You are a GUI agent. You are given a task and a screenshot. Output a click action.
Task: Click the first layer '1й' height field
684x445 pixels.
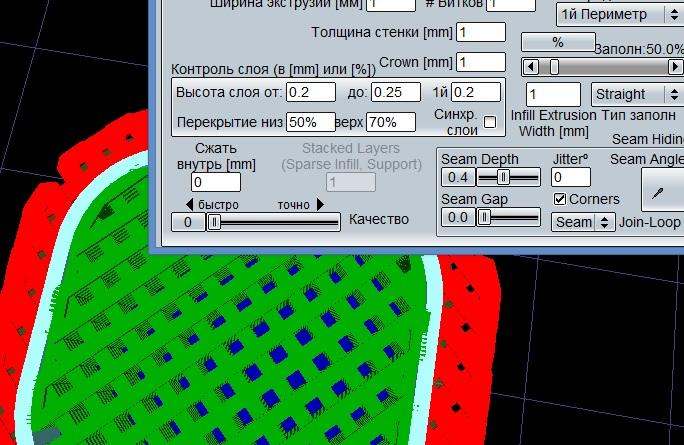point(476,92)
